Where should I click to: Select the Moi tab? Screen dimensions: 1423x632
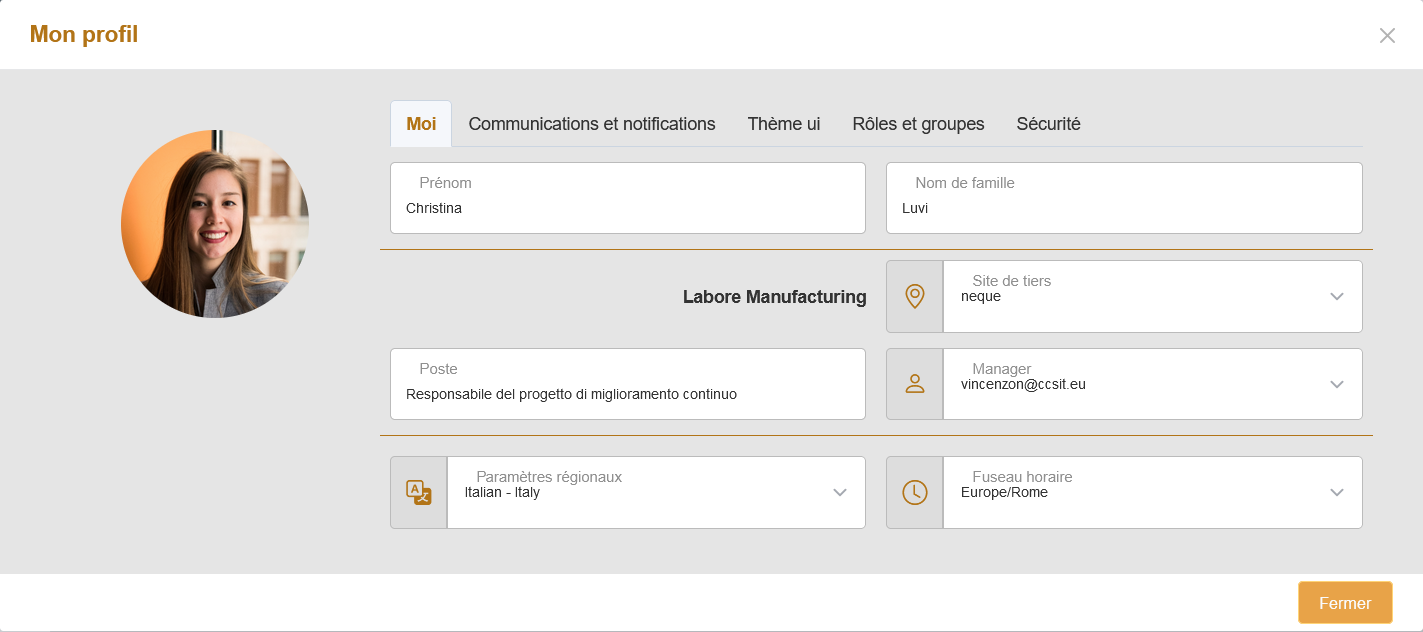421,124
